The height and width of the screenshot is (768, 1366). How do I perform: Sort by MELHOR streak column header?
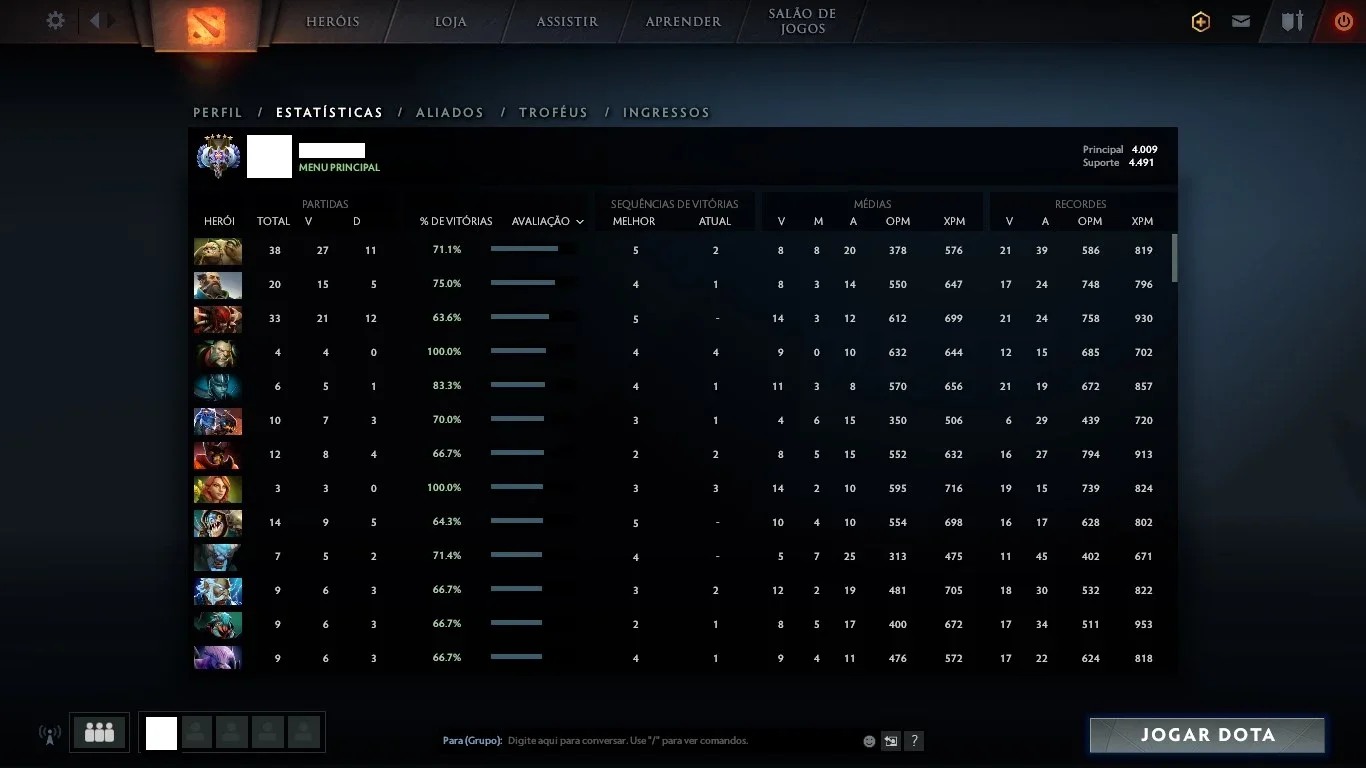point(634,221)
